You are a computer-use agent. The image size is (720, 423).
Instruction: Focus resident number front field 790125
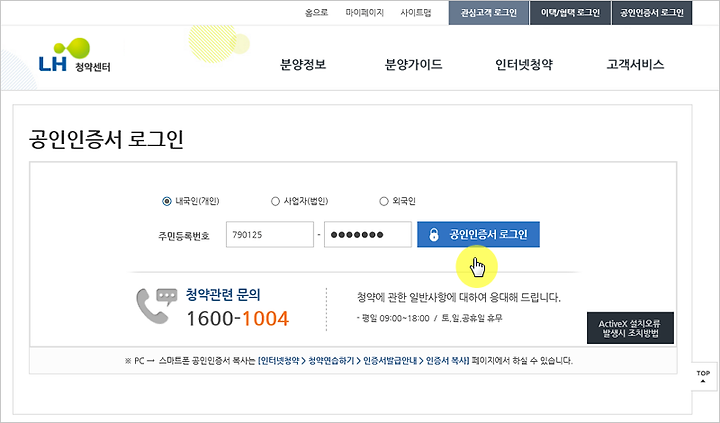[x=270, y=235]
